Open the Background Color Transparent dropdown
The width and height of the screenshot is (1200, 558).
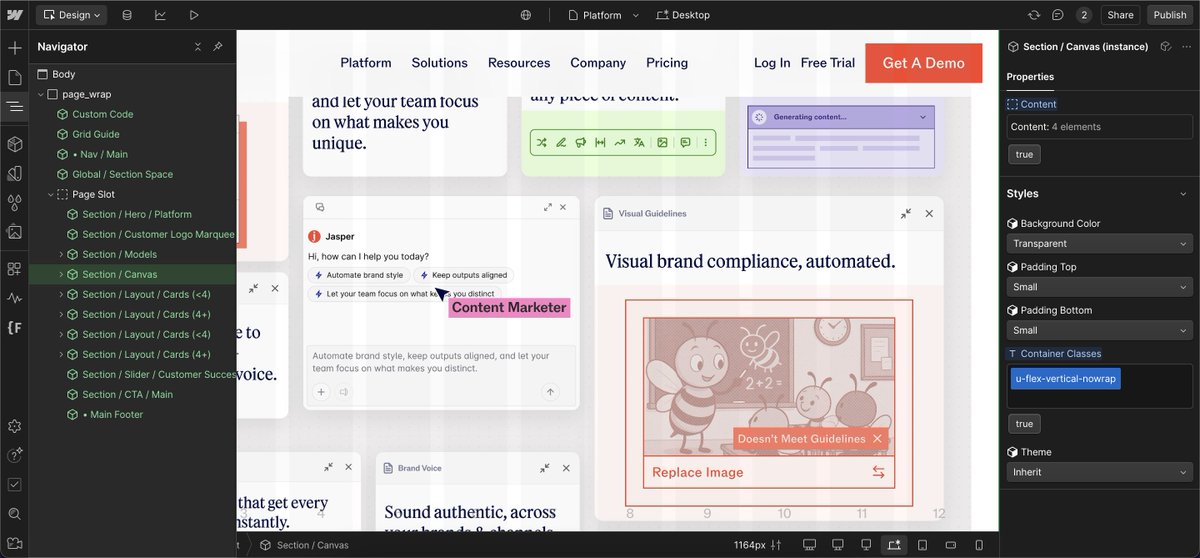click(x=1099, y=243)
